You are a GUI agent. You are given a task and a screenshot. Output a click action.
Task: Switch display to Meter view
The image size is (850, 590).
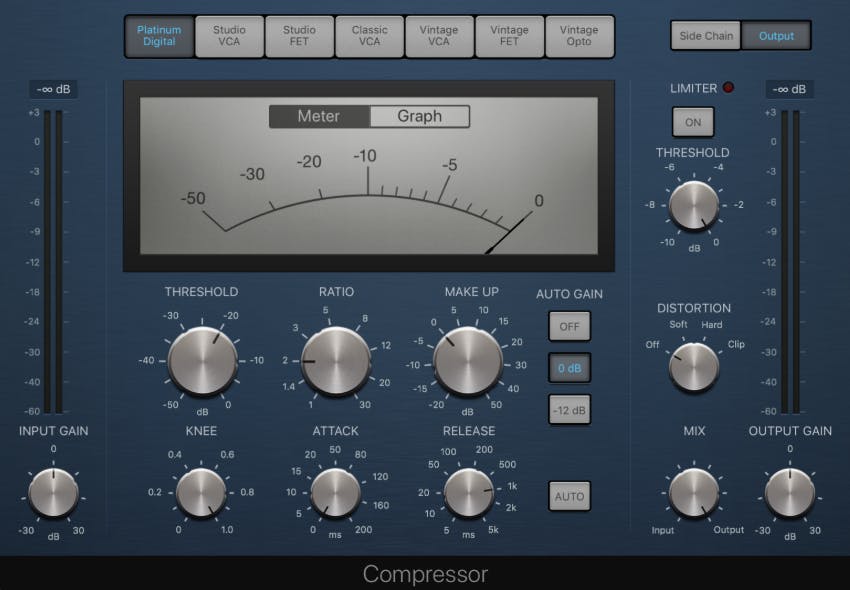319,116
